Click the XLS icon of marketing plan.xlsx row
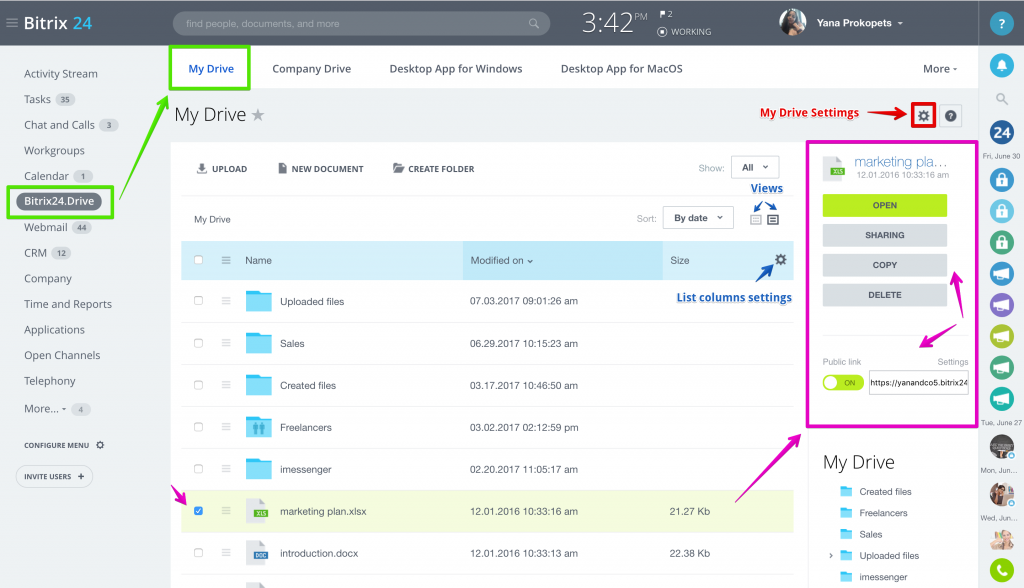 [259, 511]
